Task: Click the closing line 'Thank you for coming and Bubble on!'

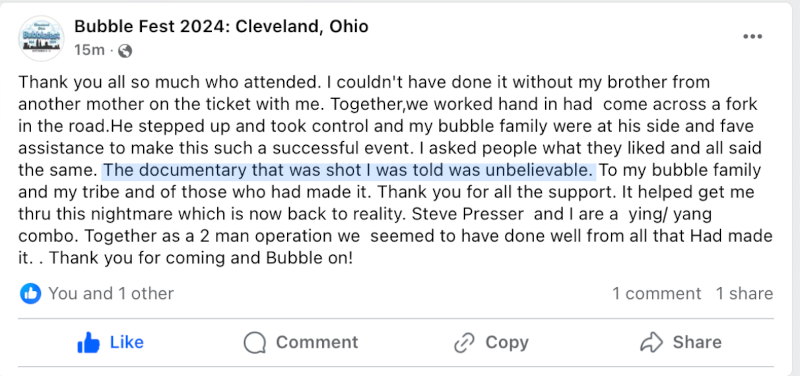Action: [201, 258]
